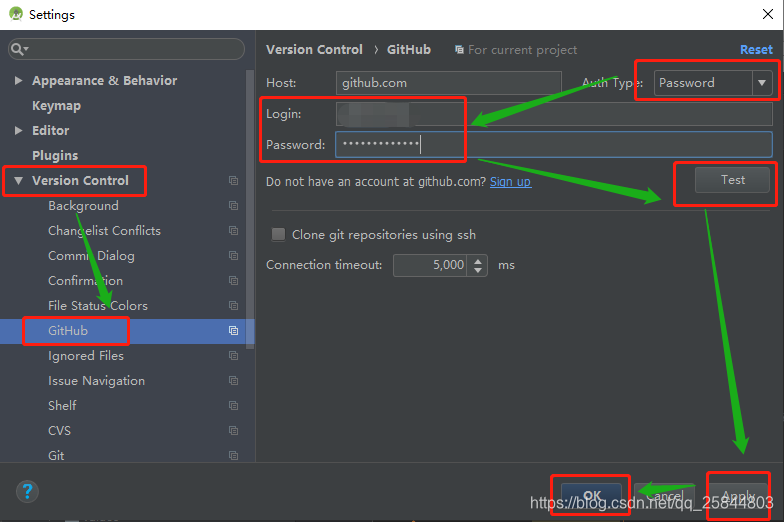Click the settings search box

tap(126, 49)
